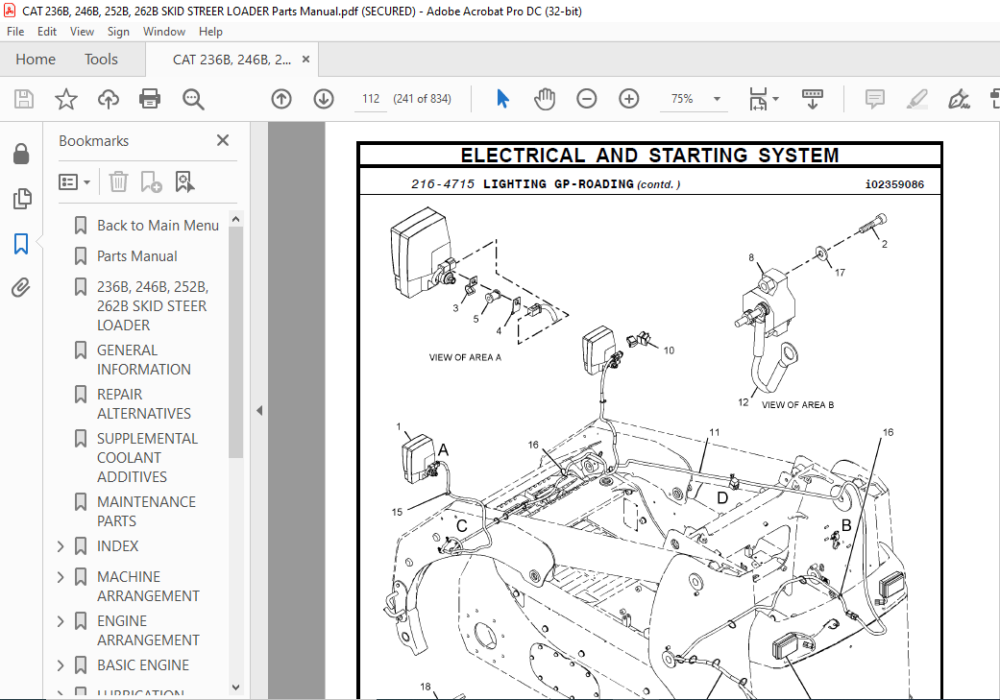Collapse the navigation pane arrow
Screen dimensions: 1000x700
(x=259, y=411)
